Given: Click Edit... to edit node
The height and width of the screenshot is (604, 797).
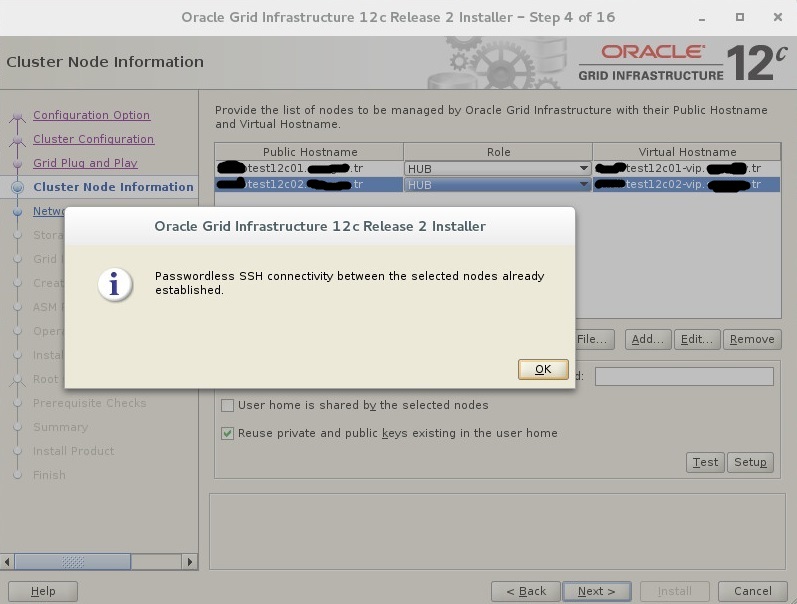Looking at the screenshot, I should (x=697, y=339).
